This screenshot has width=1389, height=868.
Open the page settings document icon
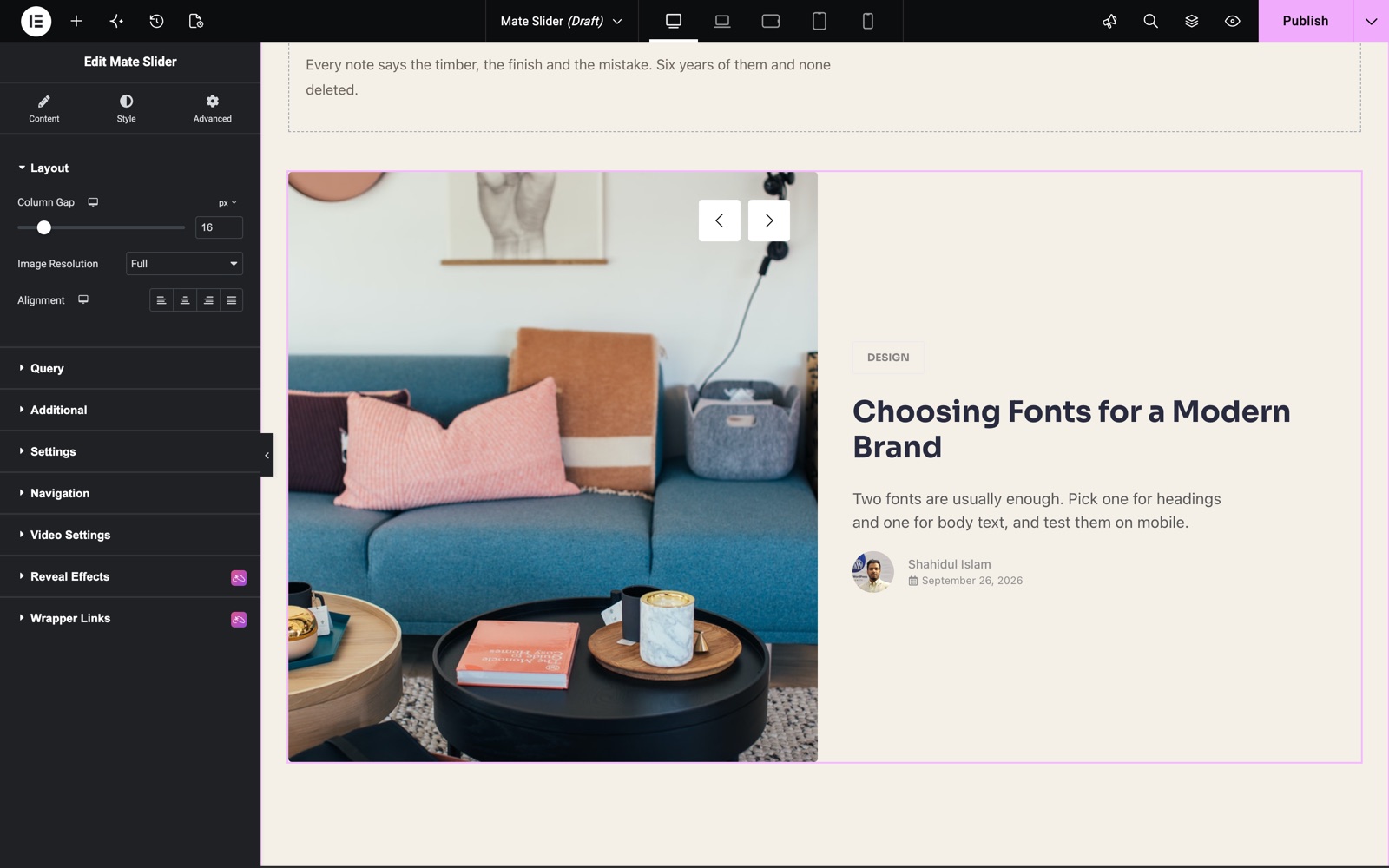point(196,21)
